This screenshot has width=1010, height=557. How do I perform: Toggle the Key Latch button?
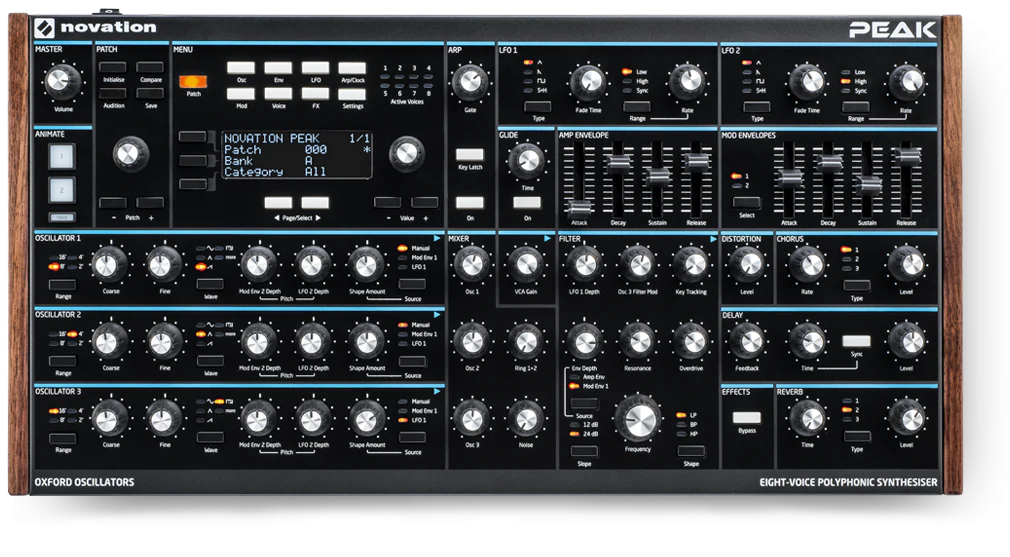coord(470,154)
